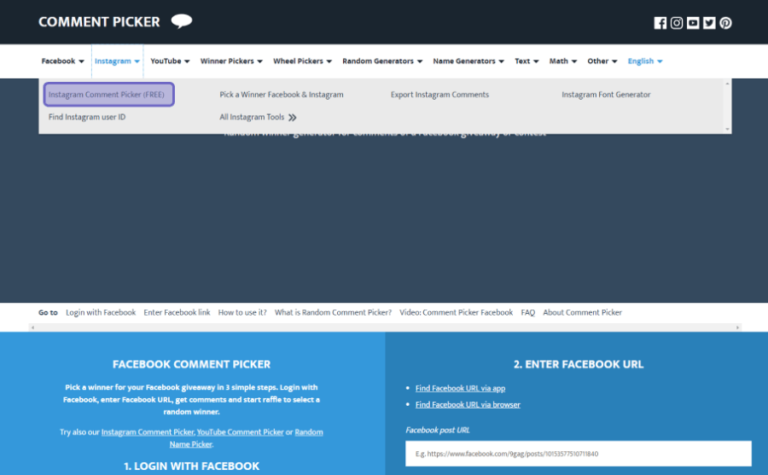This screenshot has width=768, height=475.
Task: Open the Twitter social icon in header
Action: (x=709, y=23)
